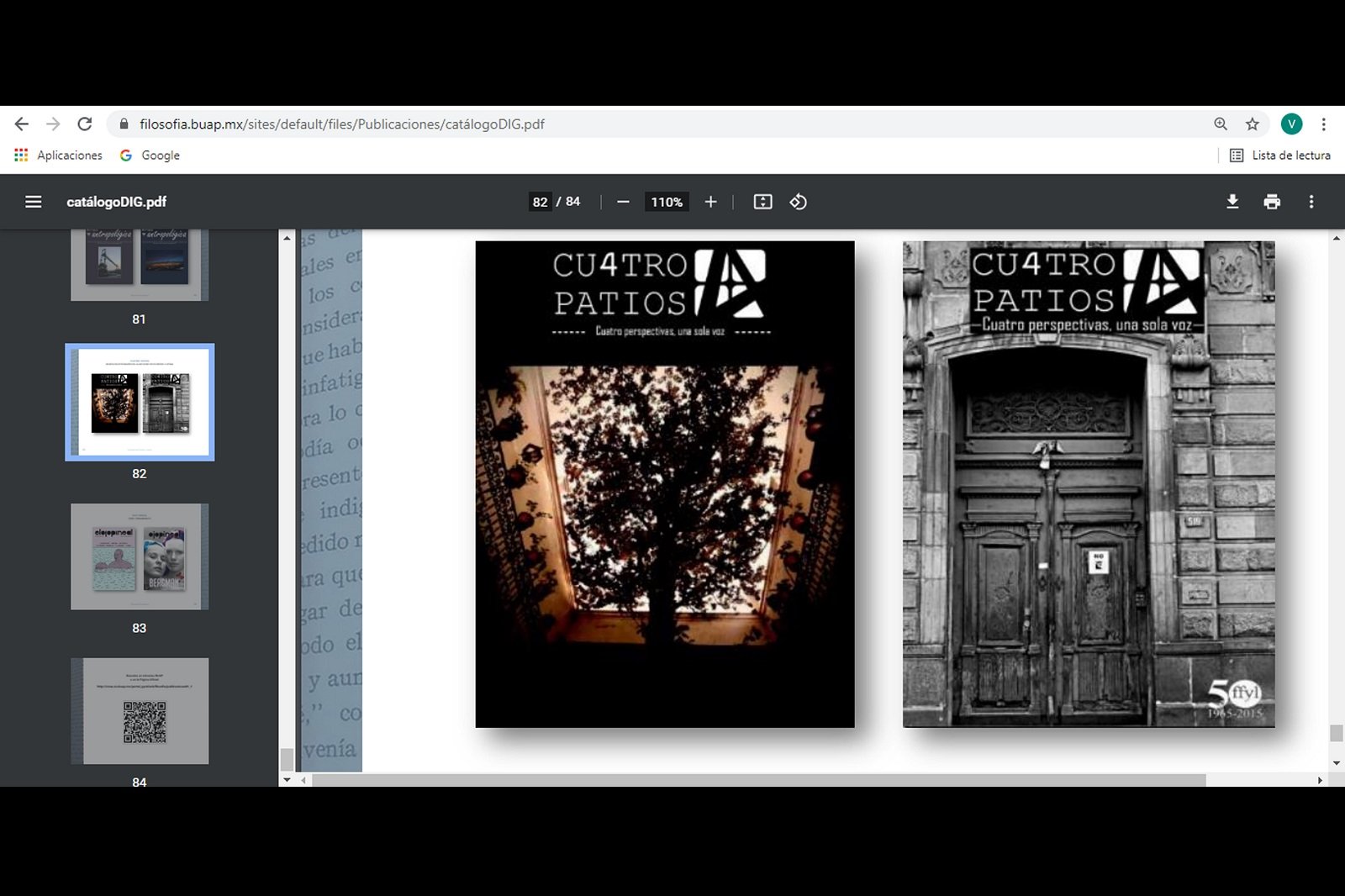This screenshot has height=896, width=1345.
Task: Click the sidebar scroll down arrow
Action: [x=287, y=779]
